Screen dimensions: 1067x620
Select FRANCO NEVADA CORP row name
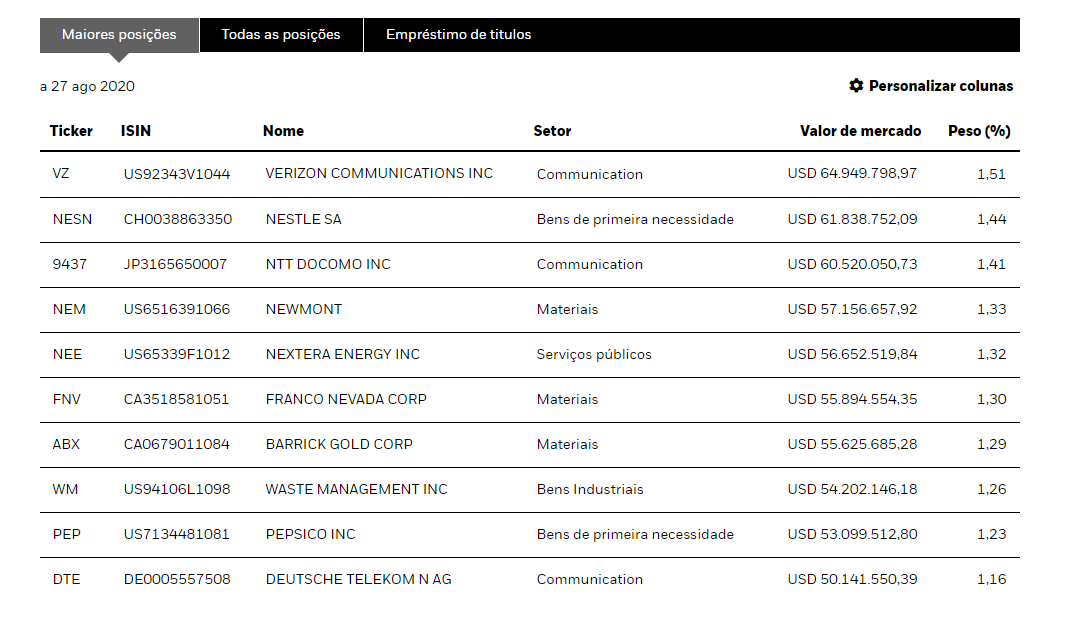coord(346,399)
